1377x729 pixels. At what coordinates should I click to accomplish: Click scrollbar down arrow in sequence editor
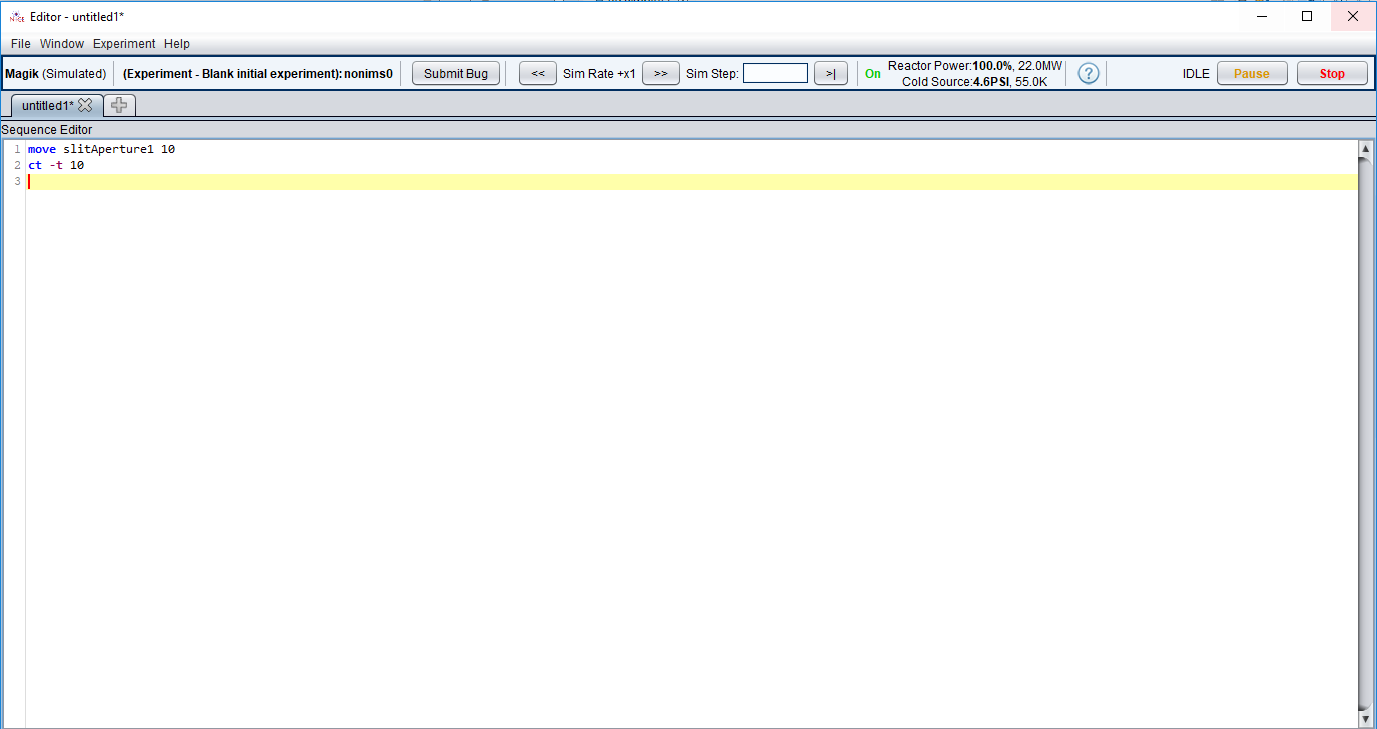point(1365,718)
